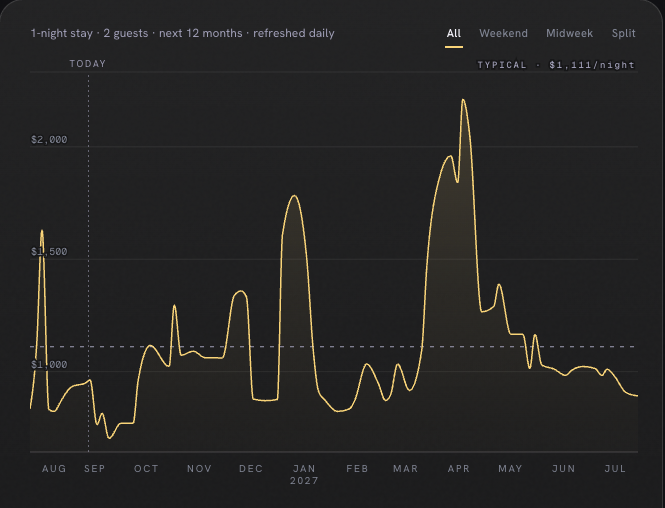Viewport: 665px width, 508px height.
Task: Click the highest price peak in April
Action: [x=463, y=100]
